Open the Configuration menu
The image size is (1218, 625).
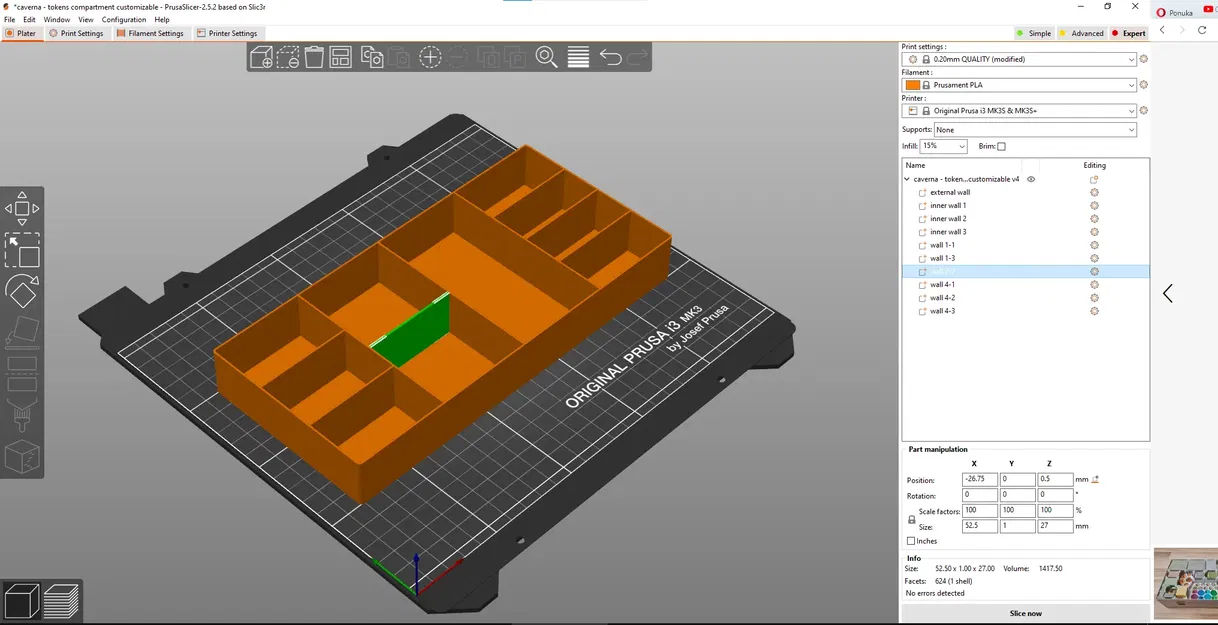point(123,20)
